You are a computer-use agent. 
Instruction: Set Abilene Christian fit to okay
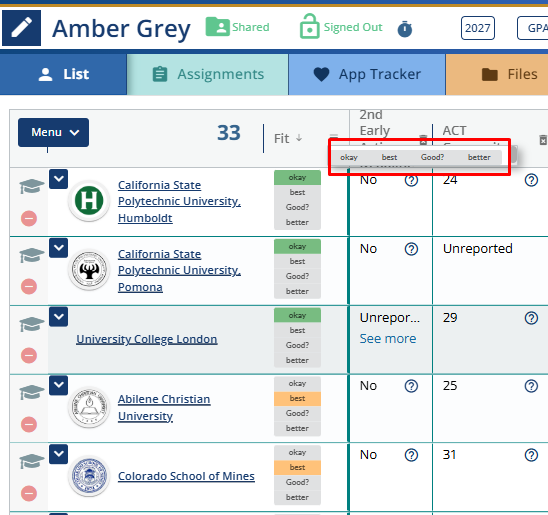297,384
